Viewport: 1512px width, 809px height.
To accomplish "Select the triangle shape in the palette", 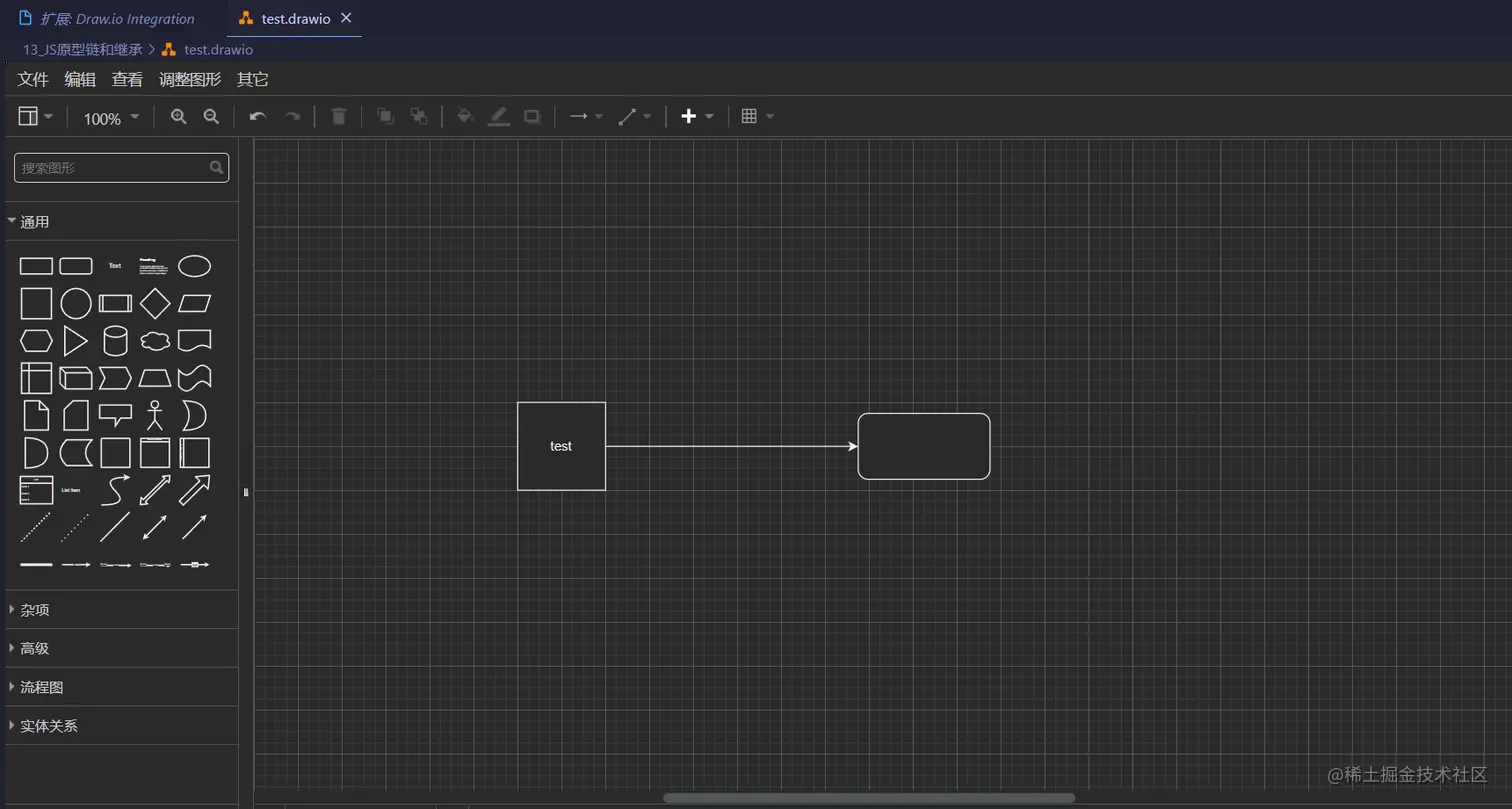I will [x=76, y=341].
